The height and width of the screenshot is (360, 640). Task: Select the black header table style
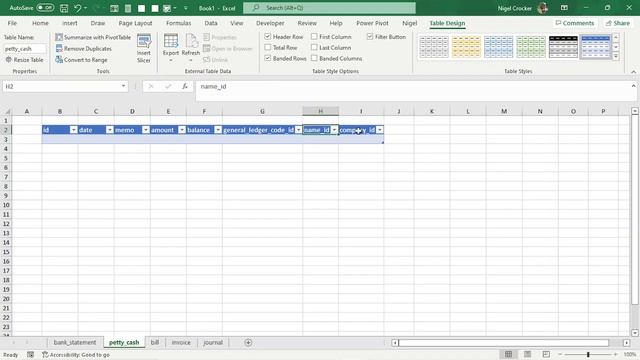tap(563, 47)
